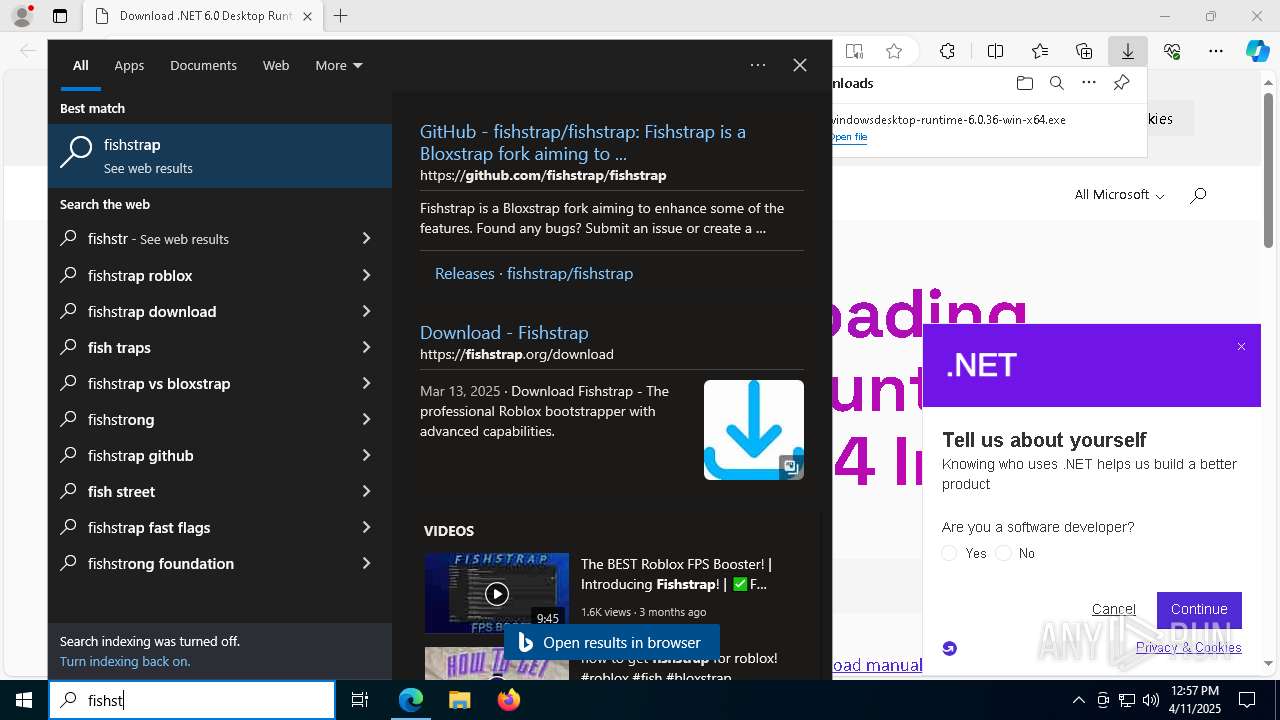Select Yes for software developer

[x=949, y=553]
